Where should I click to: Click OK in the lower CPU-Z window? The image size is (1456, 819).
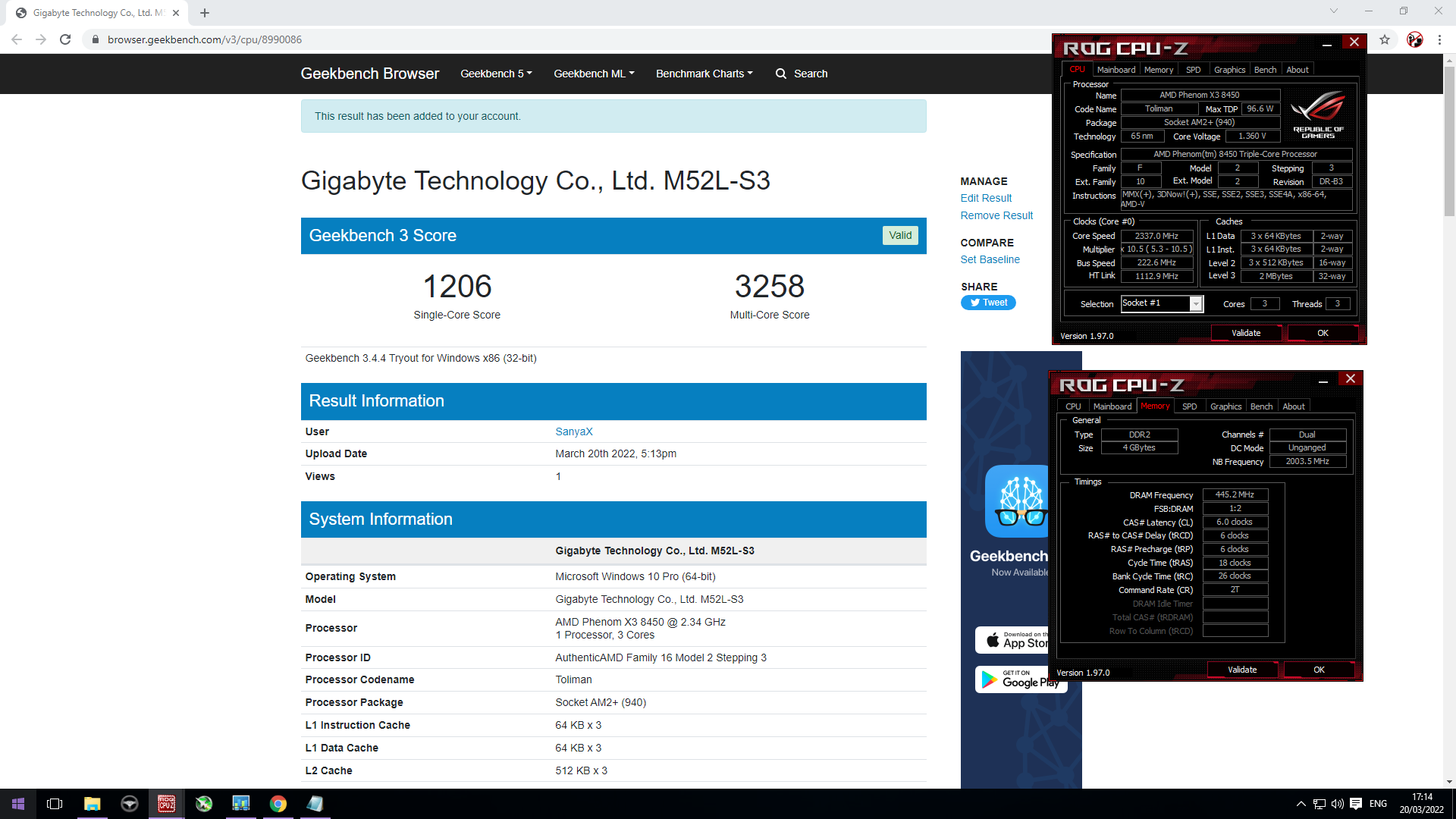pyautogui.click(x=1319, y=670)
